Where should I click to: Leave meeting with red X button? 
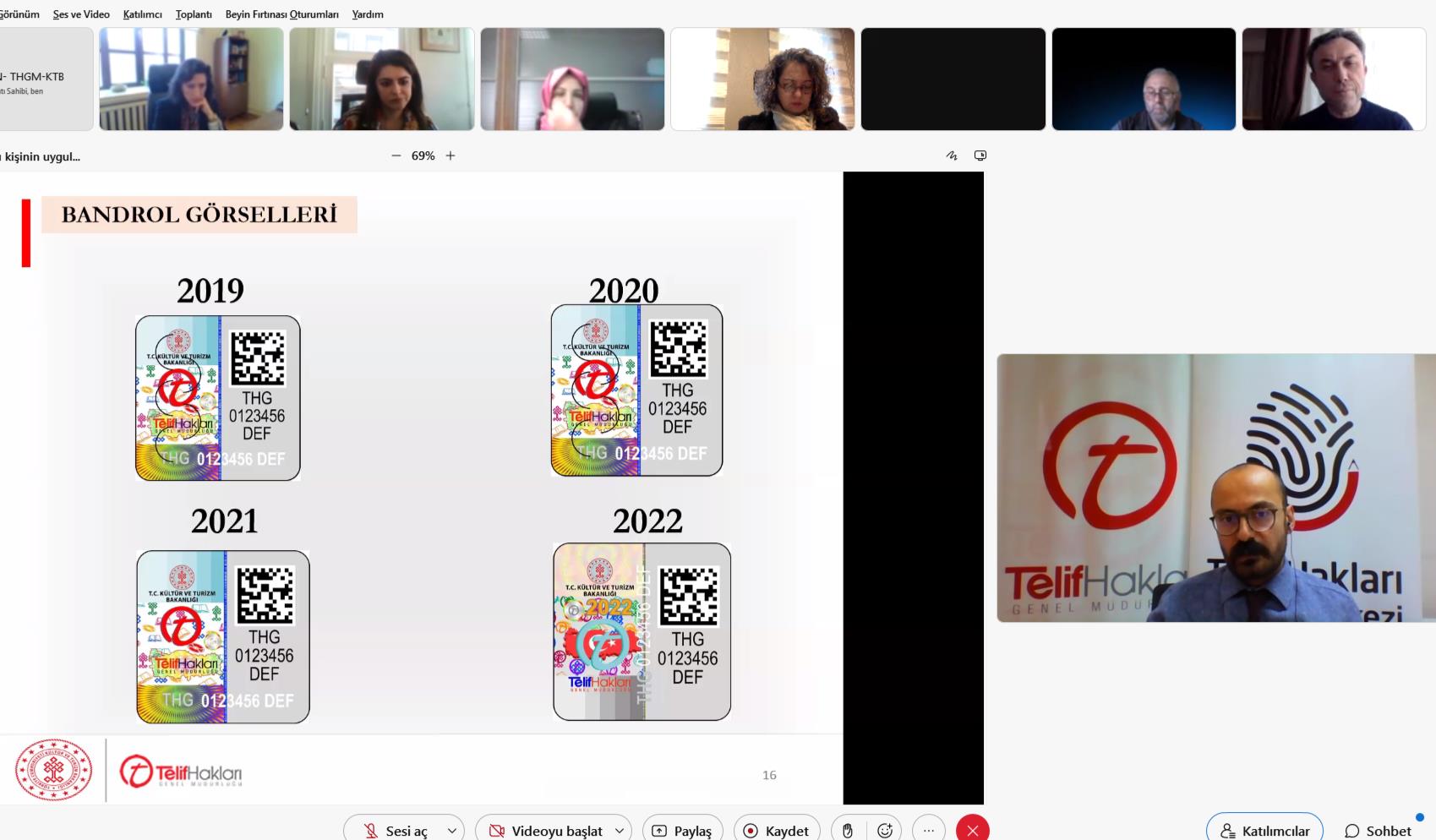coord(973,831)
